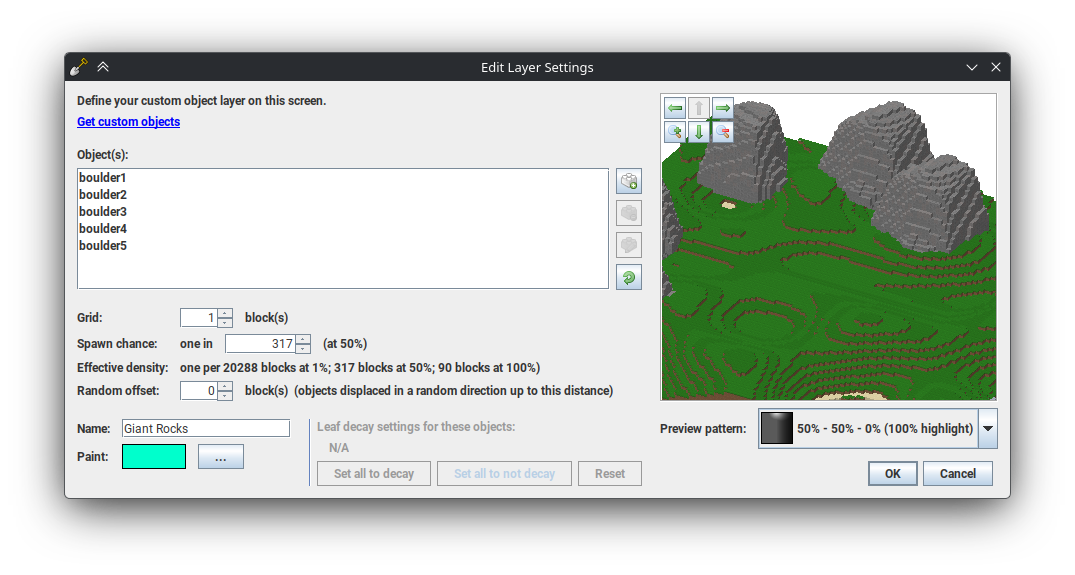Click the add custom object button
Screen dimensions: 1075x575
pos(629,181)
